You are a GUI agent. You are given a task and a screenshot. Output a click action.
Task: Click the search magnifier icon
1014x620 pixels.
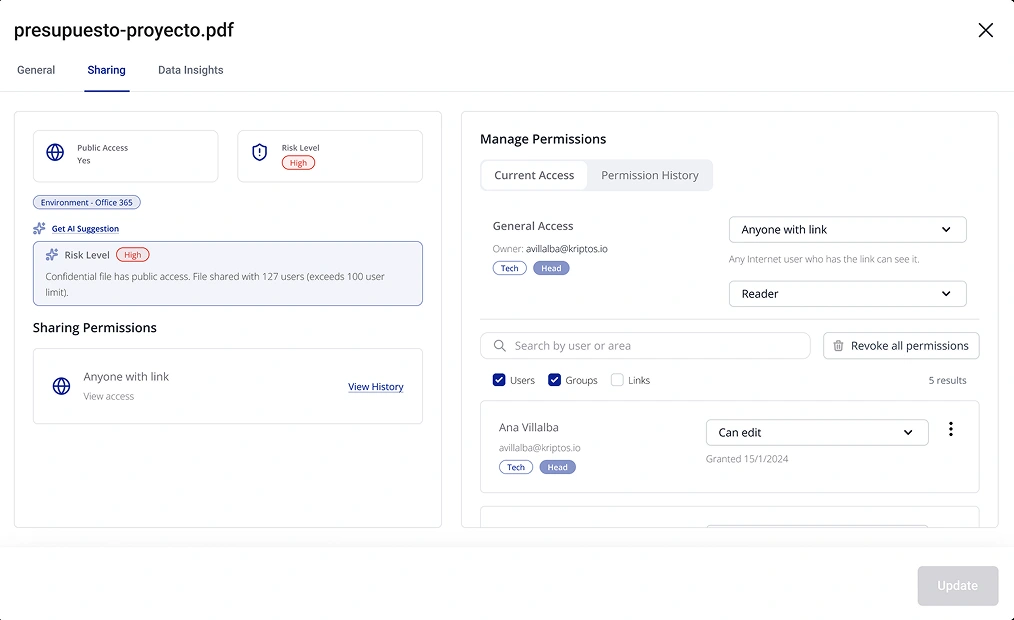499,345
